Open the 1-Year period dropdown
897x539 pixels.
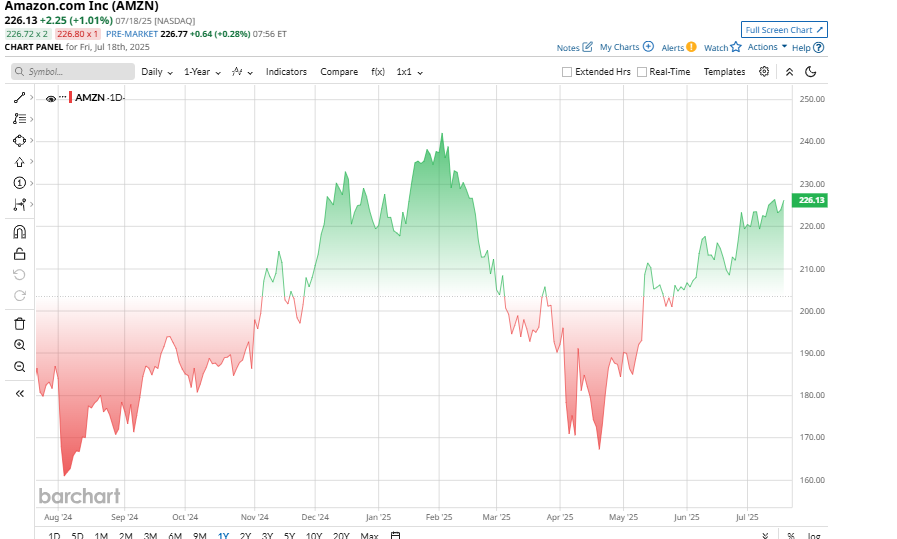point(202,72)
